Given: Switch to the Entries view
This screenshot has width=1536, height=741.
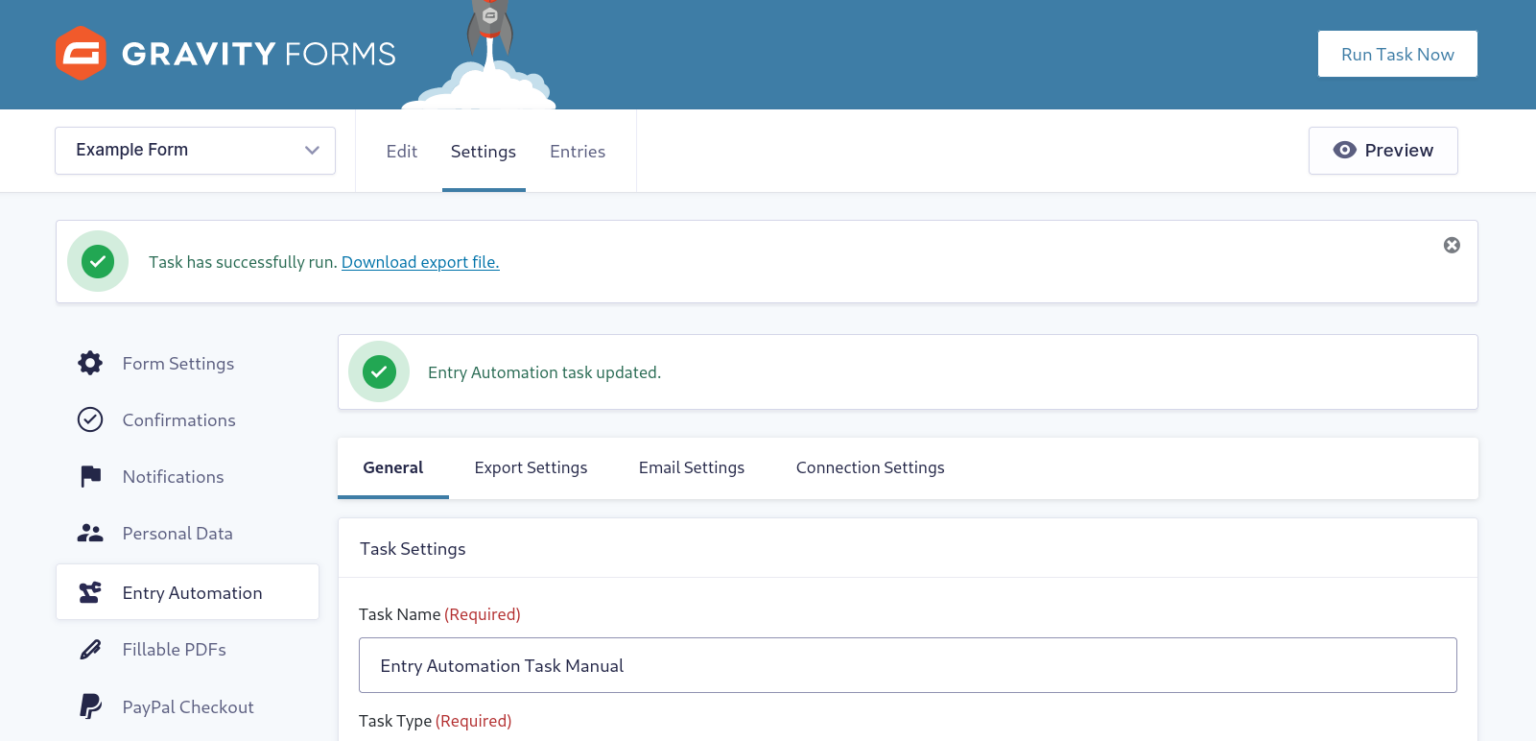Looking at the screenshot, I should [x=577, y=151].
